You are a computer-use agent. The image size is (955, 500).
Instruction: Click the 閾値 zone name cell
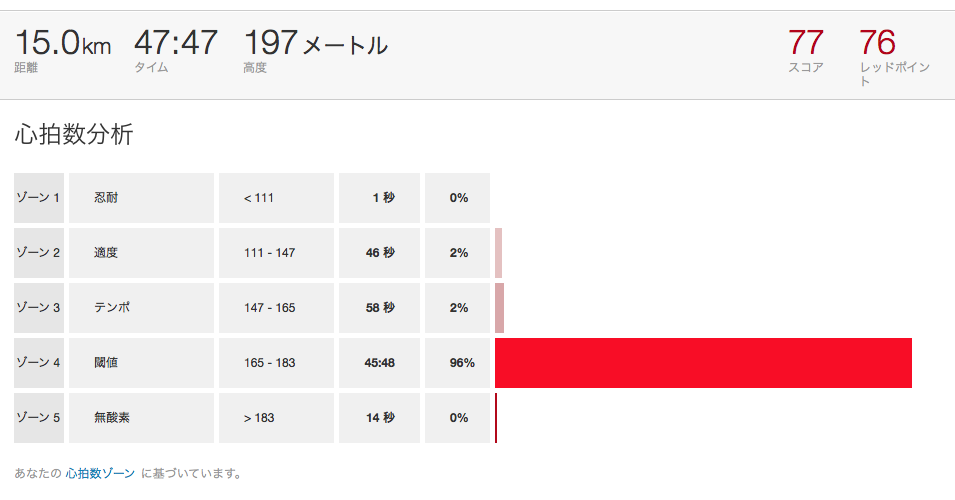pyautogui.click(x=141, y=363)
